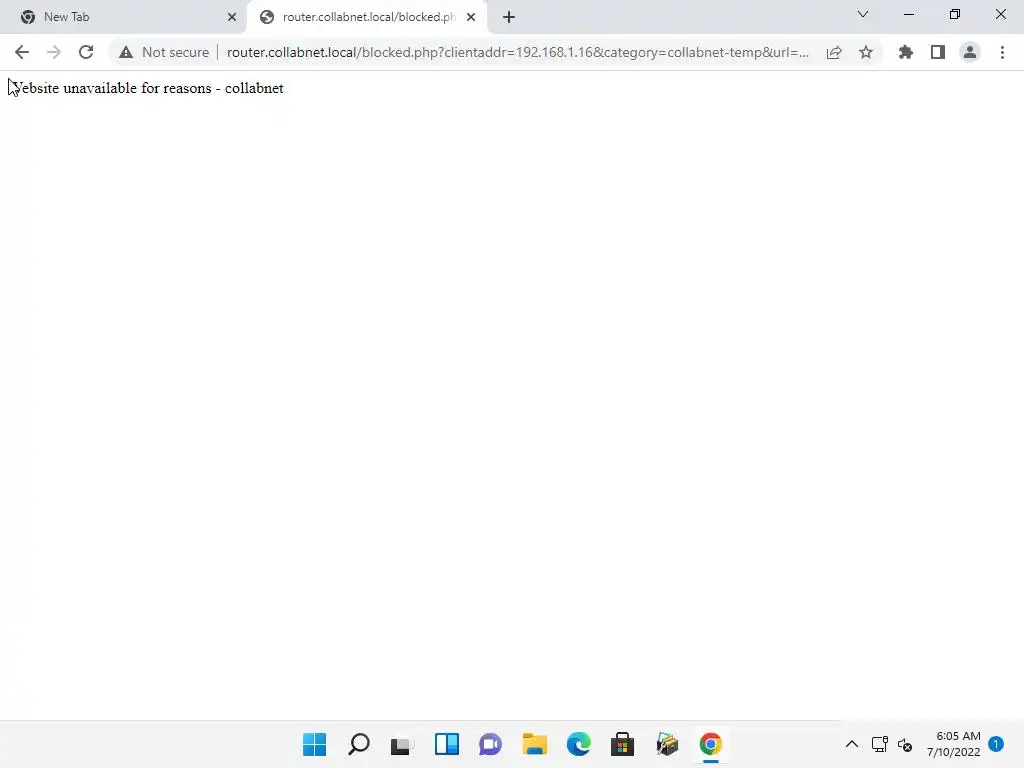
Task: Open the notification badge showing 1
Action: click(996, 744)
